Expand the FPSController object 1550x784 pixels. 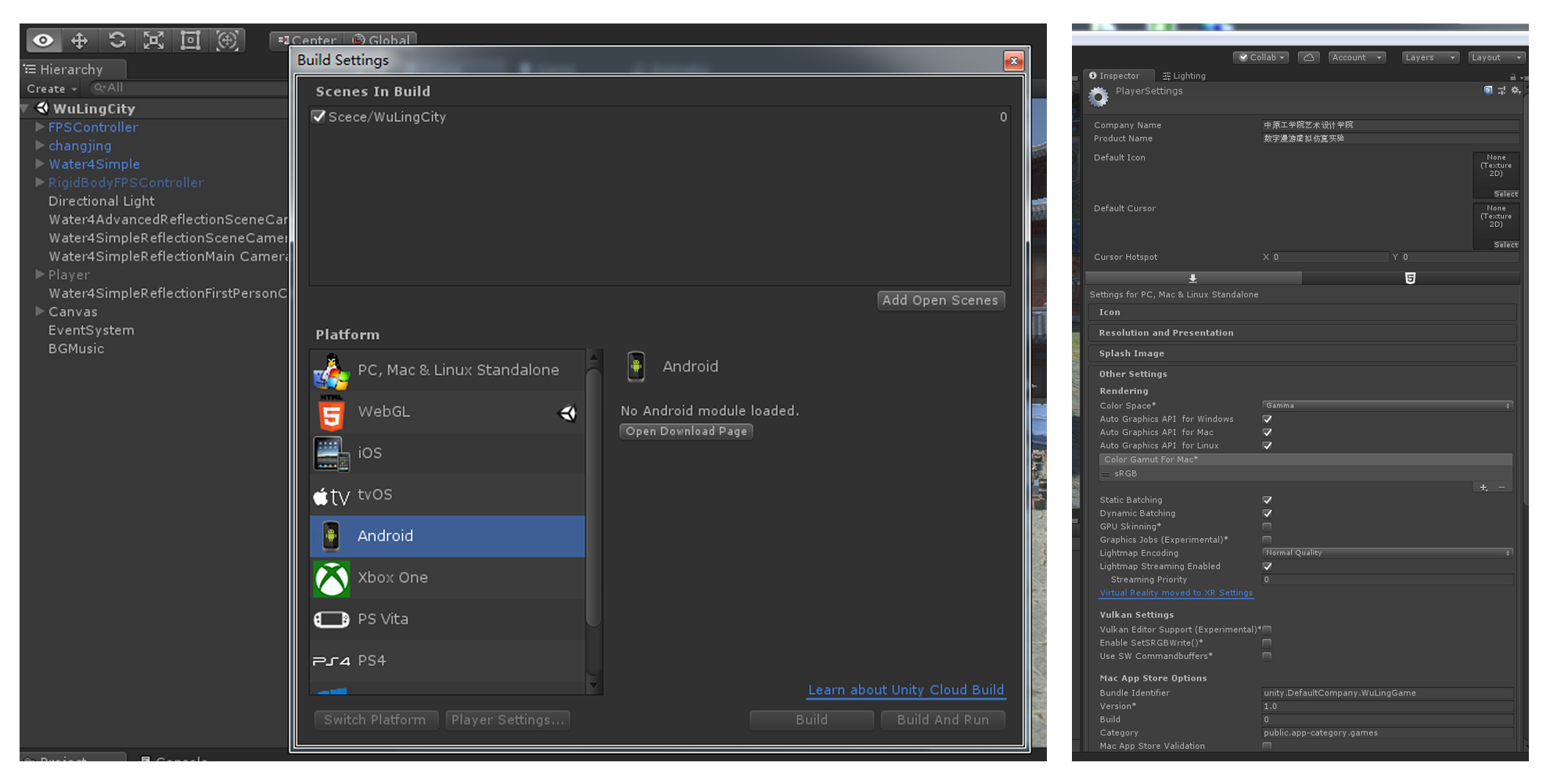click(40, 126)
